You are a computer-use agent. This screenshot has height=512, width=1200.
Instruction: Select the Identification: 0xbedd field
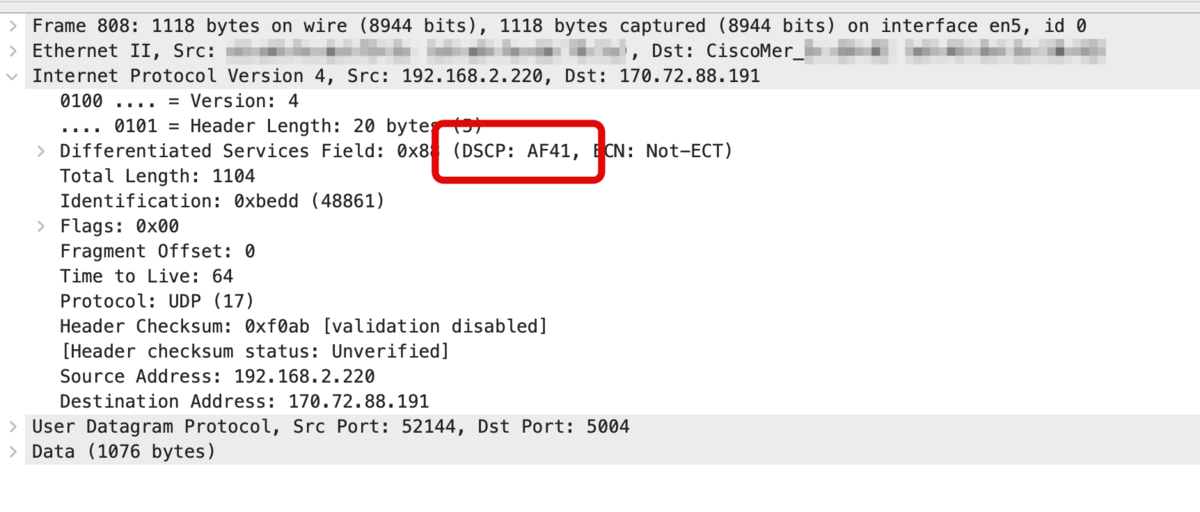(x=222, y=201)
